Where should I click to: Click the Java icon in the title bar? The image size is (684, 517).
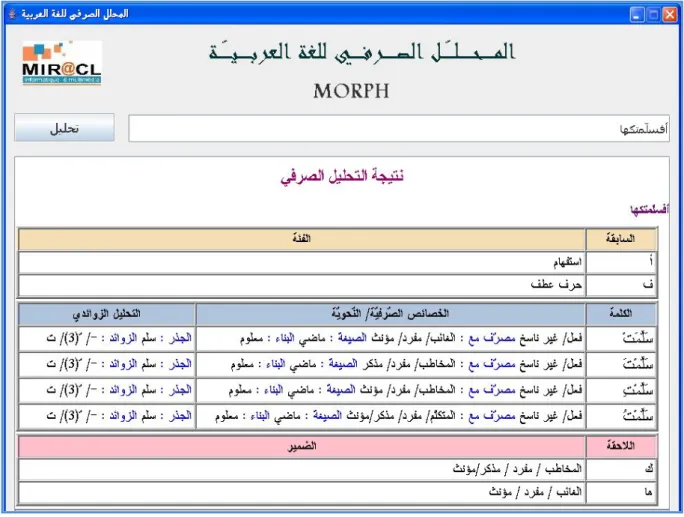tap(12, 14)
